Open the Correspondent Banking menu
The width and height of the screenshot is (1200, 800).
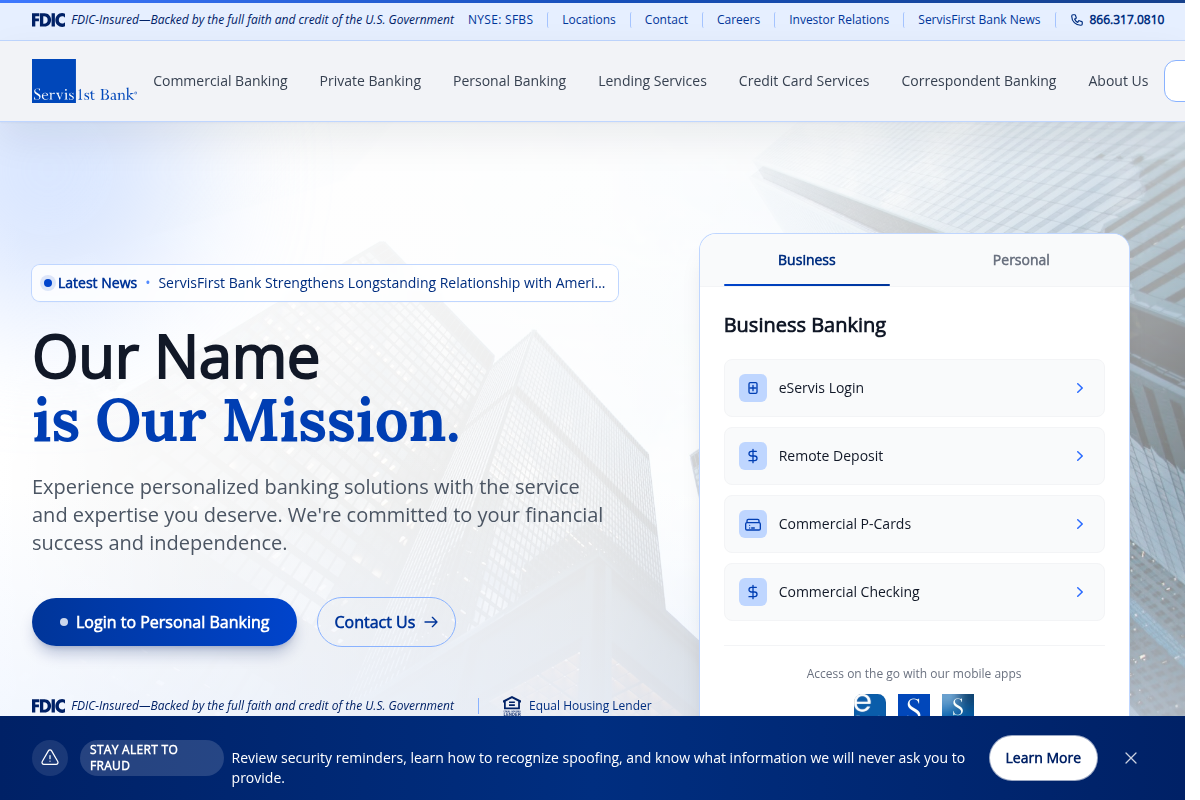click(979, 81)
